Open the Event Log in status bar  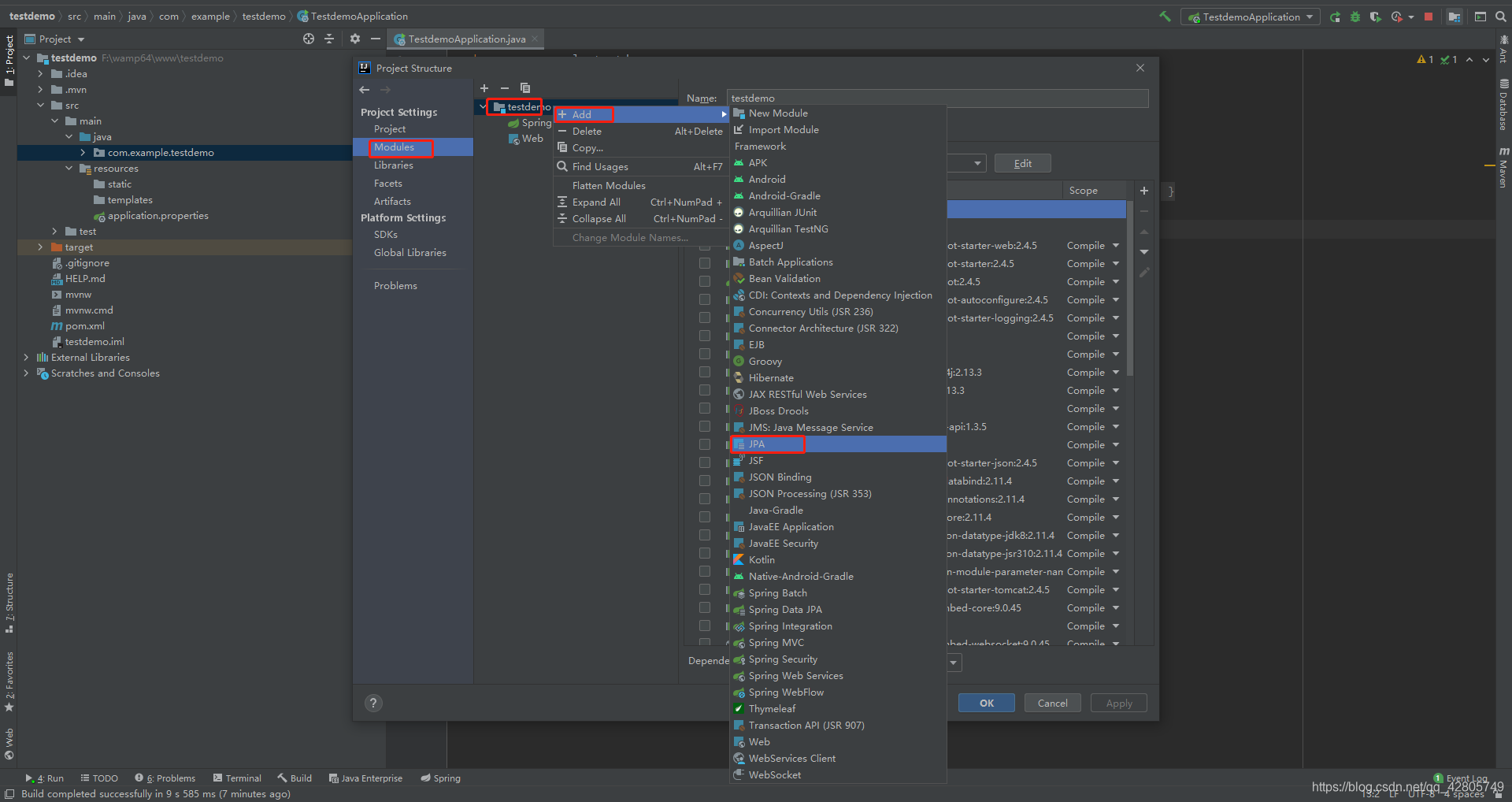1461,778
